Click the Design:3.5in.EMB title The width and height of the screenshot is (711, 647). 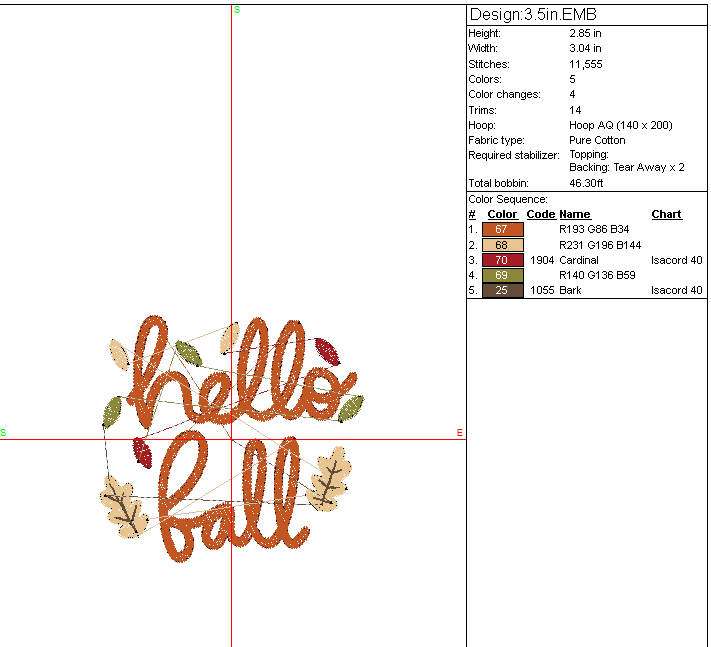(x=533, y=15)
